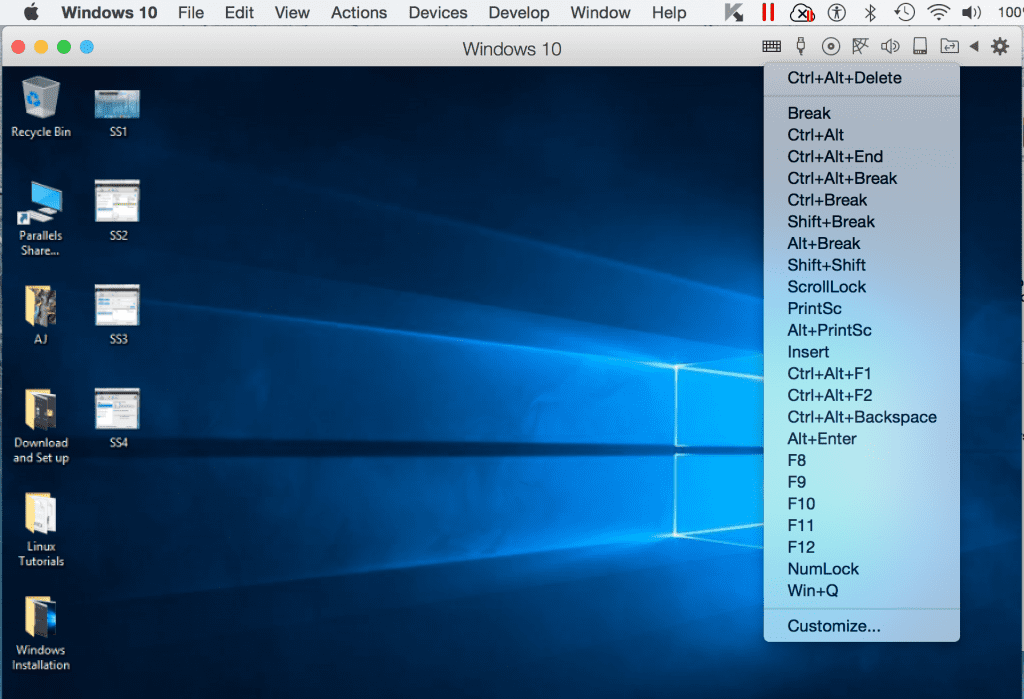Open the USB devices toolbar icon

801,45
